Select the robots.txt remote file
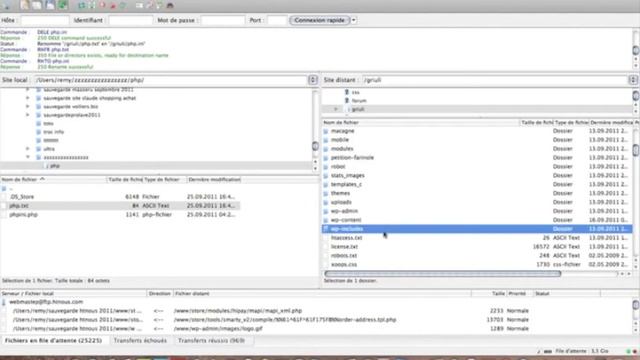640x360 pixels. pyautogui.click(x=477, y=256)
